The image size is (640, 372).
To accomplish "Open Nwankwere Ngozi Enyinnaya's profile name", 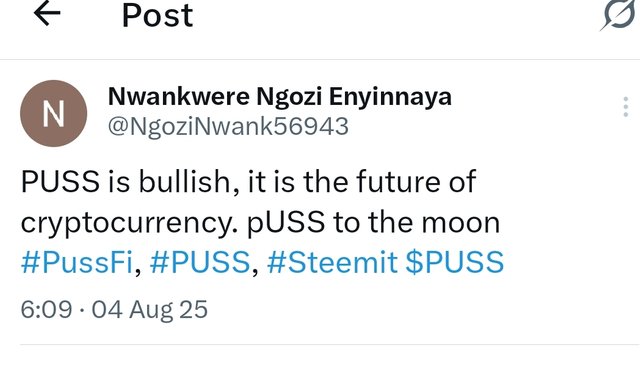I will click(x=280, y=97).
